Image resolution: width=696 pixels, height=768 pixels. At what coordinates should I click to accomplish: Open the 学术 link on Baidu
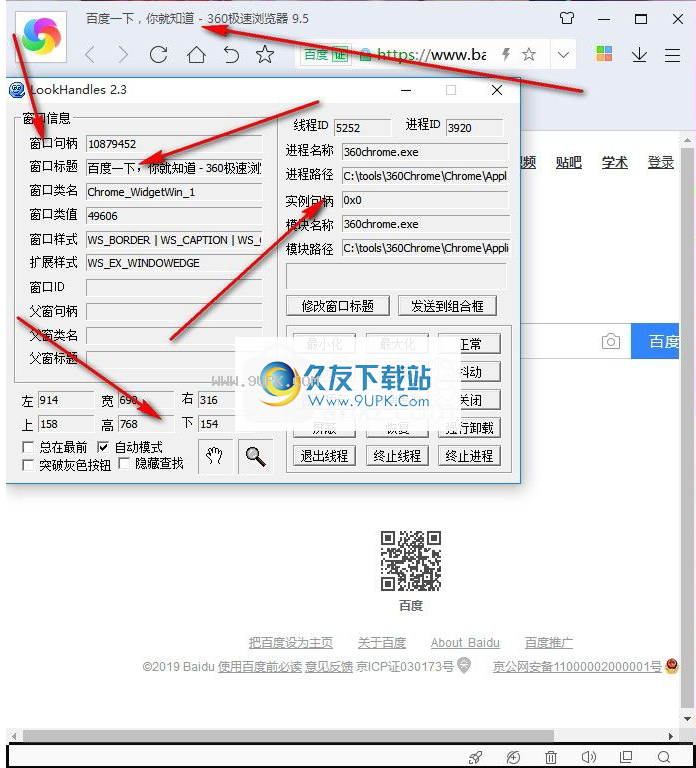pyautogui.click(x=615, y=162)
